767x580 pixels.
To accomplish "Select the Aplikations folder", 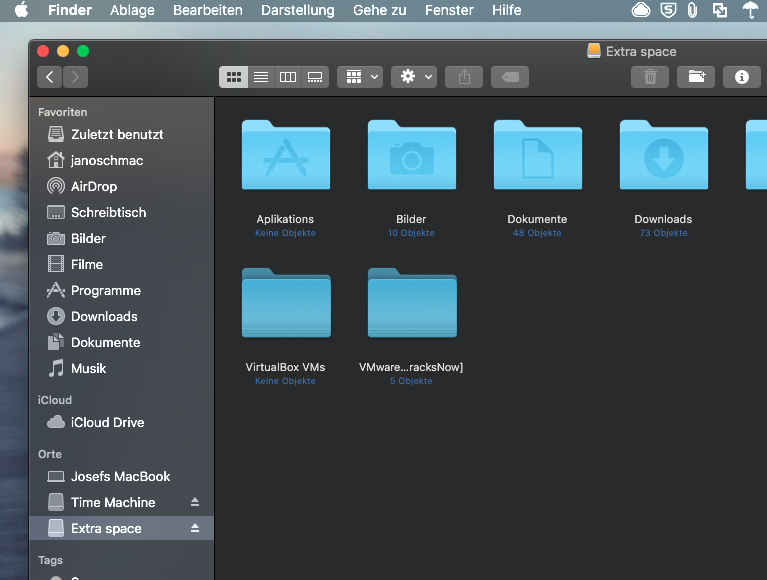I will pyautogui.click(x=286, y=155).
